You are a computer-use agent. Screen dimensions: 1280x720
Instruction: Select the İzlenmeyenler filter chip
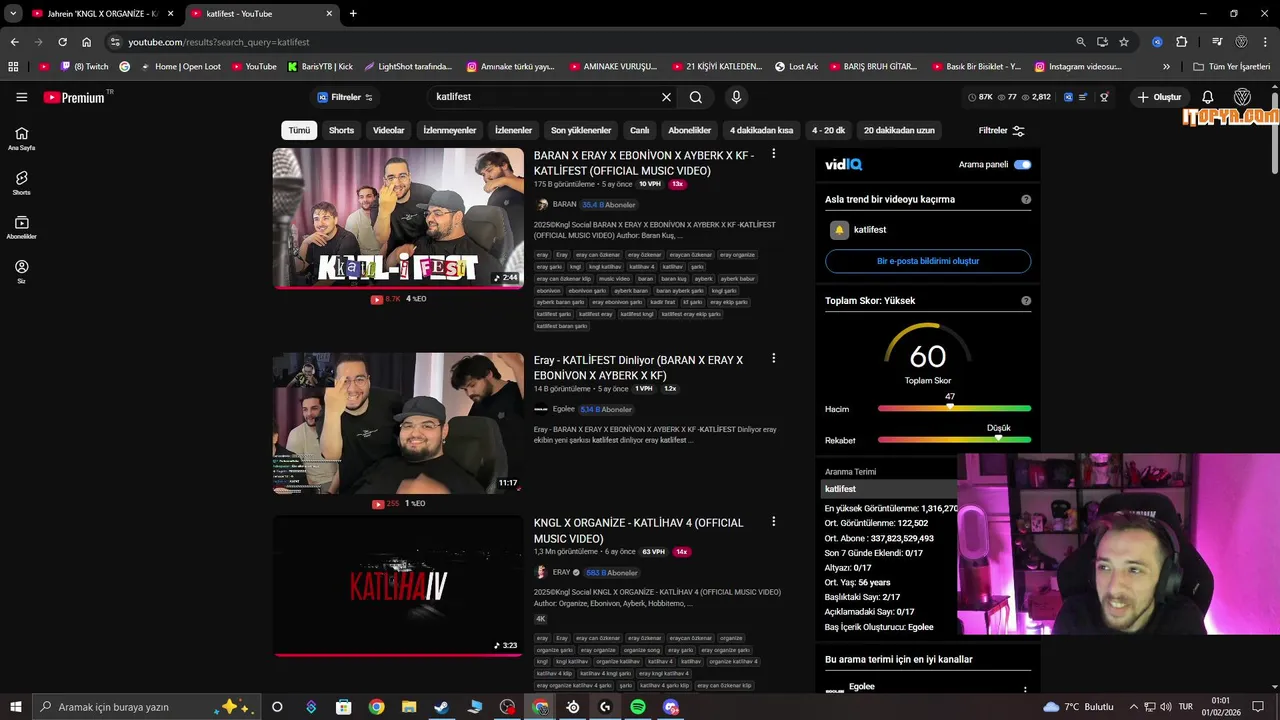(450, 131)
